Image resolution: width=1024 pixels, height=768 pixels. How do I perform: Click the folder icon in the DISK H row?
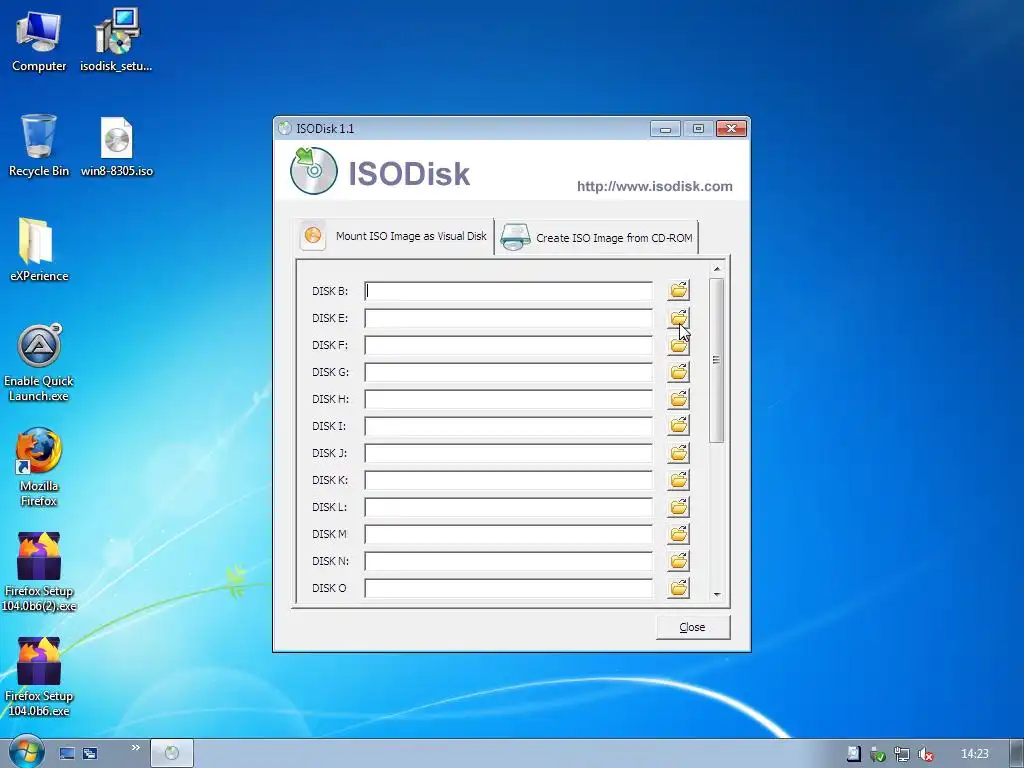coord(679,399)
